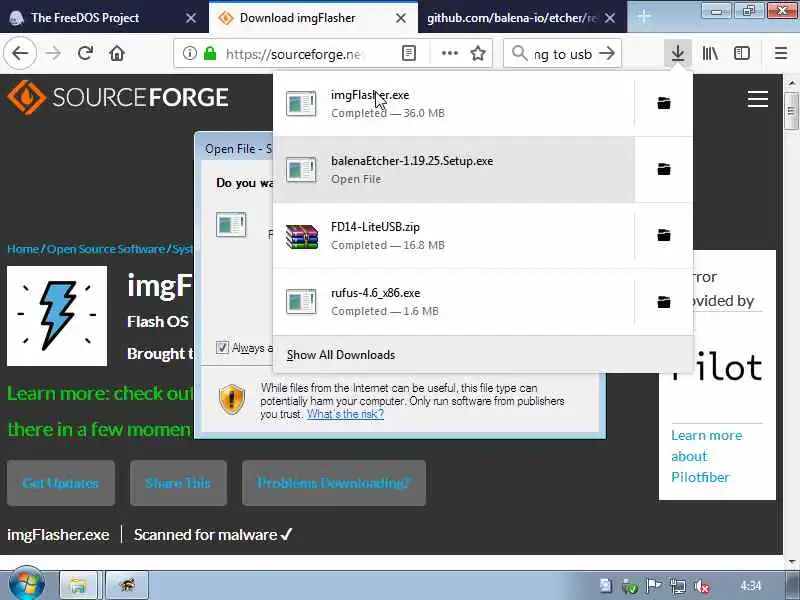Open rufus-4.6_x86.exe download entry

coord(454,302)
